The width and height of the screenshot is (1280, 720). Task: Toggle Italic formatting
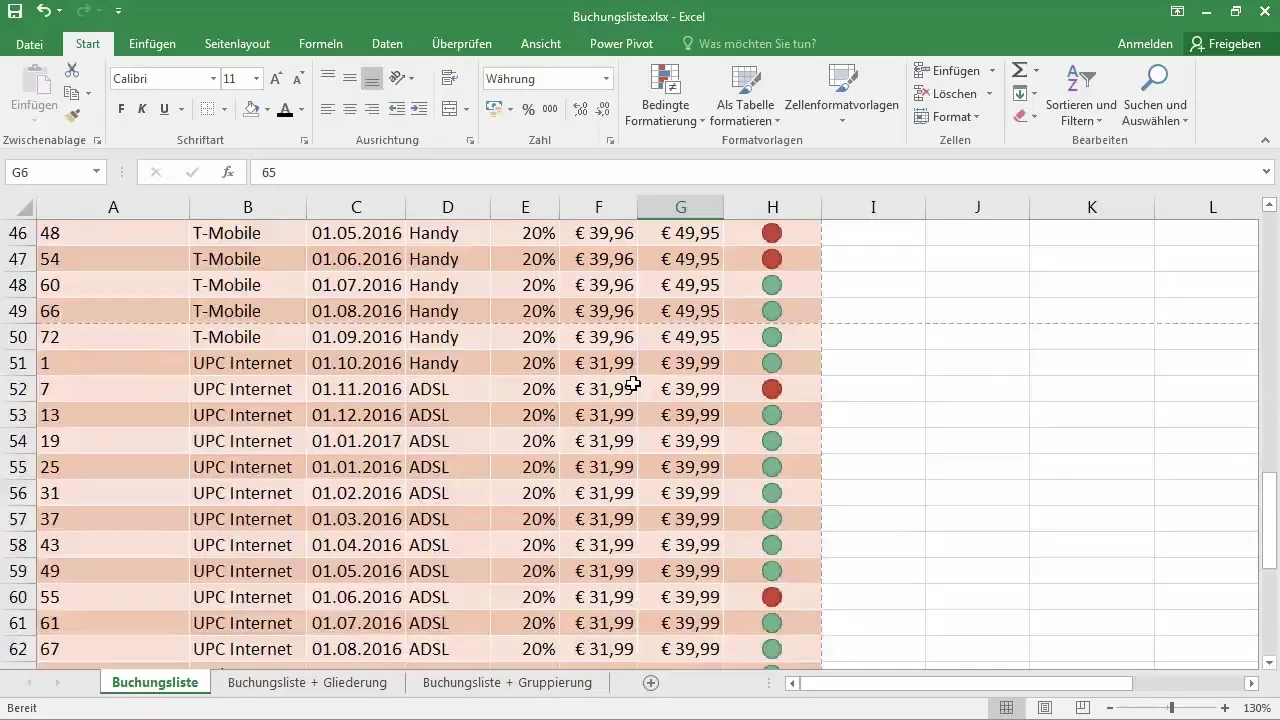(x=142, y=109)
